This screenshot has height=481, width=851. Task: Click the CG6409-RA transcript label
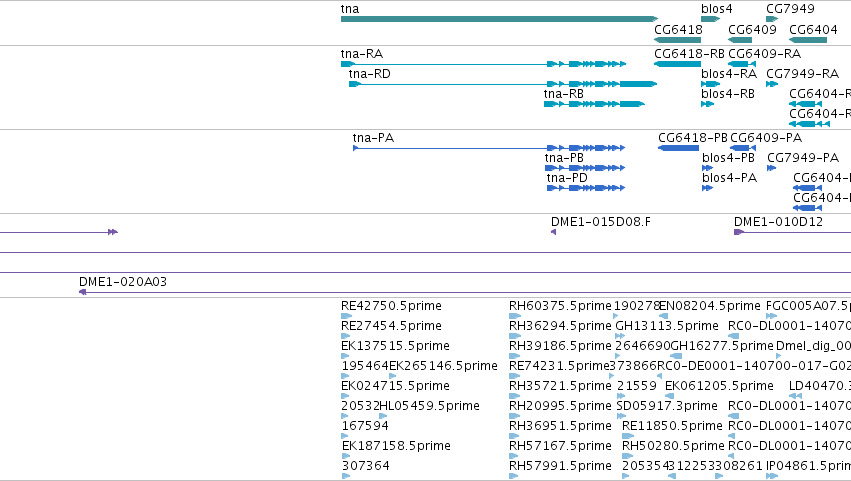765,54
